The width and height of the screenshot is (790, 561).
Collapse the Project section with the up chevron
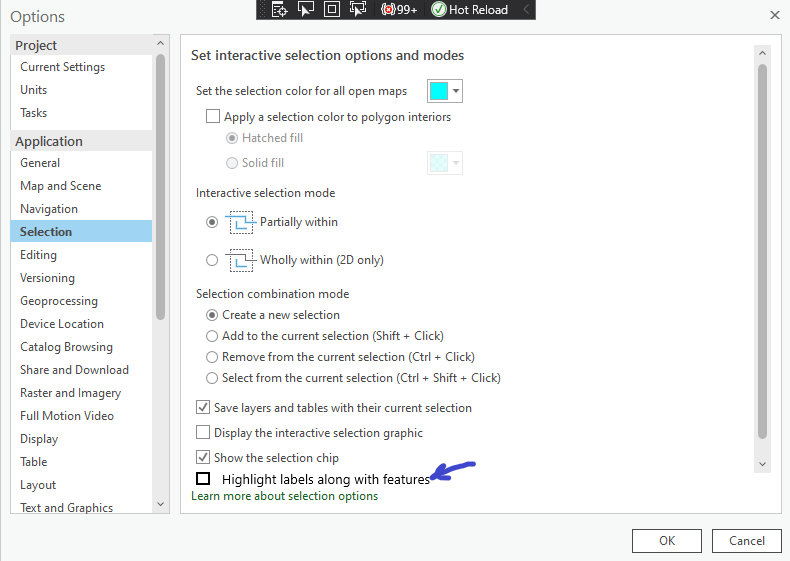click(160, 43)
